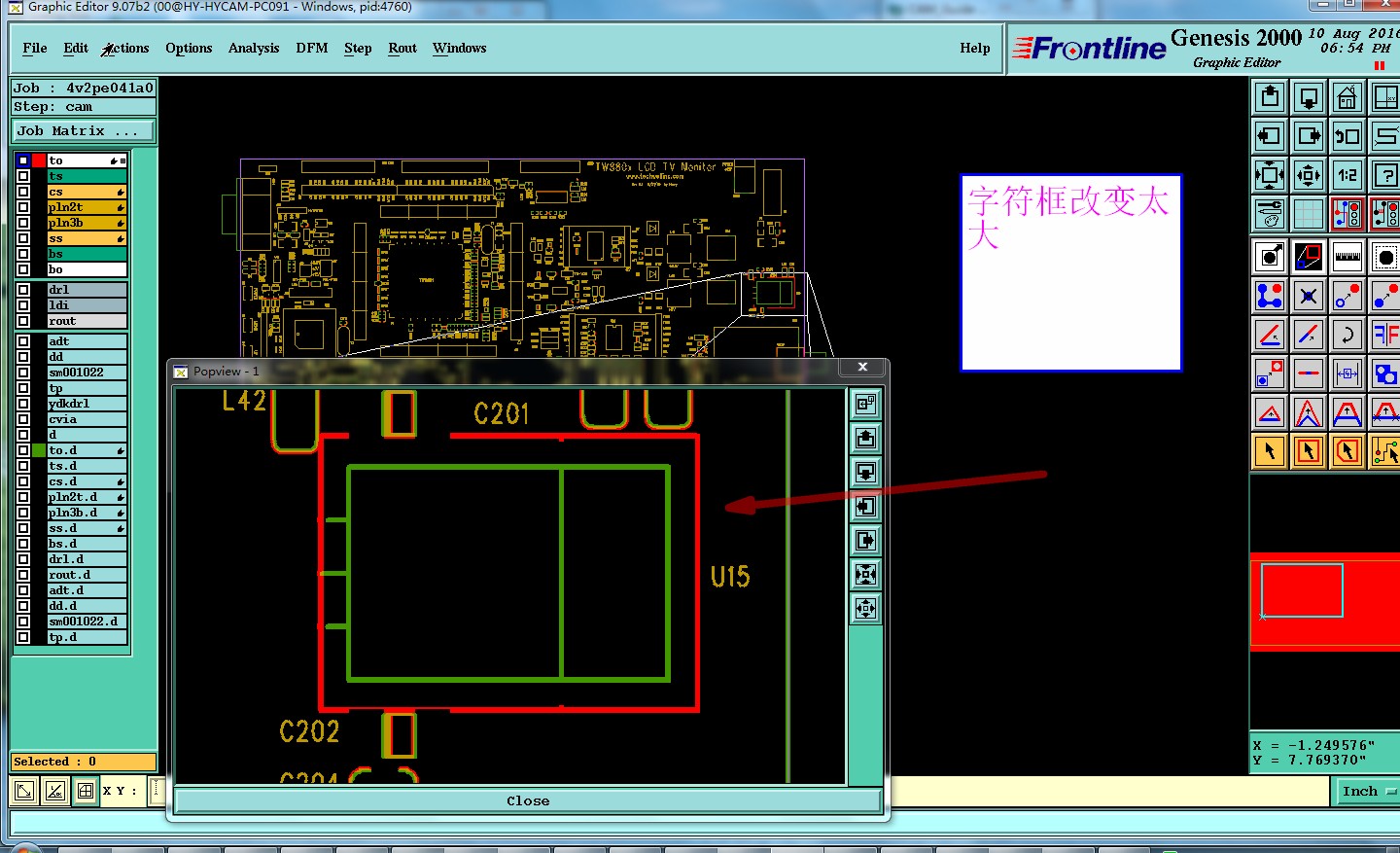
Task: Select the layer row named bo
Action: 87,269
